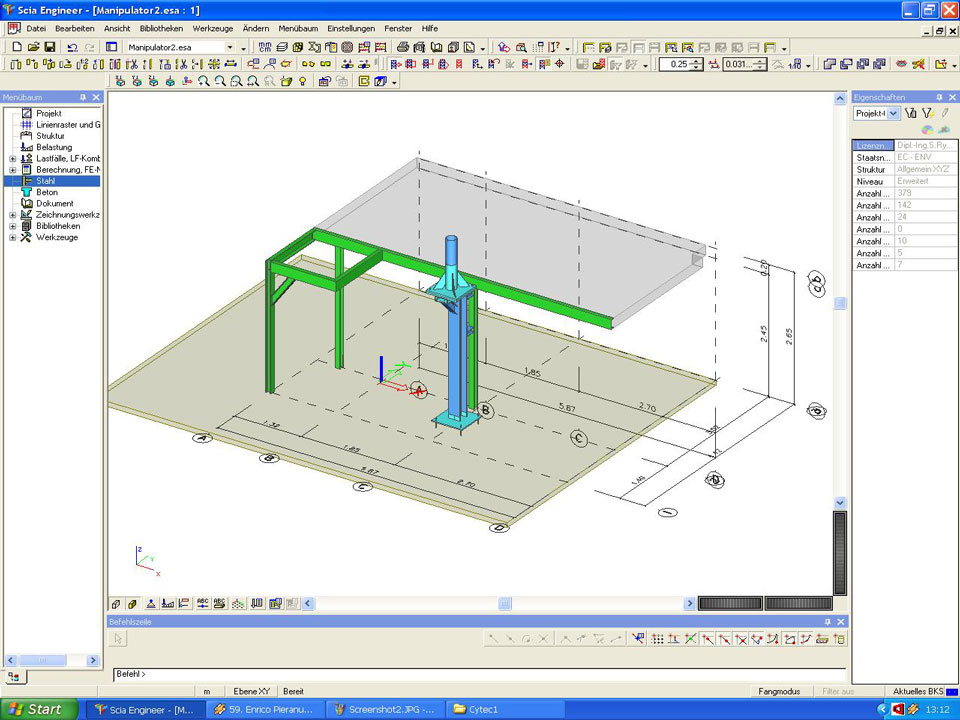960x720 pixels.
Task: Click the light bulb icon in view toolbar
Action: (x=302, y=82)
